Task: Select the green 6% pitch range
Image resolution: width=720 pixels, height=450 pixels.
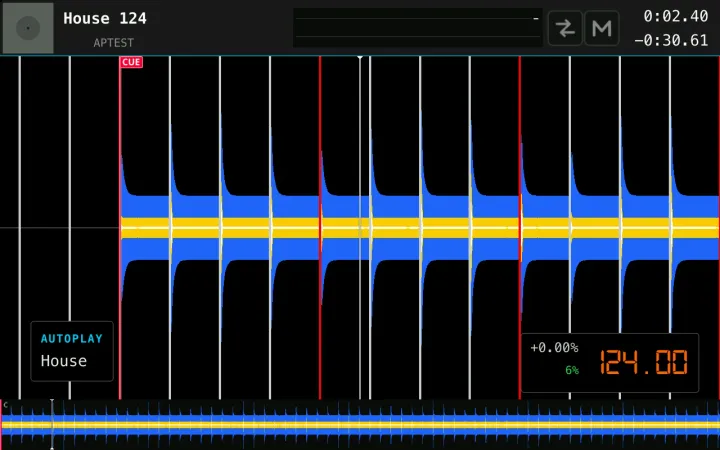Action: pos(572,370)
